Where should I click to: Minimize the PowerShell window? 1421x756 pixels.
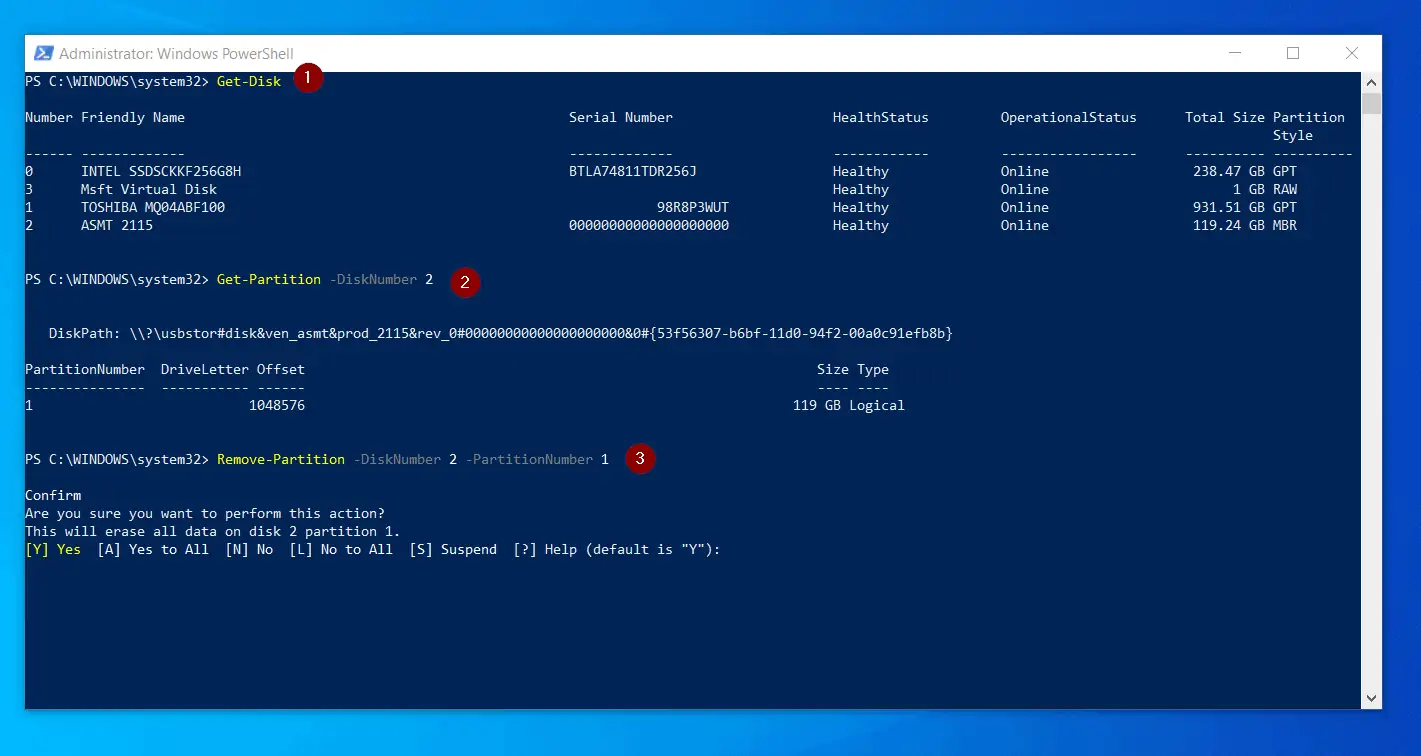coord(1235,54)
